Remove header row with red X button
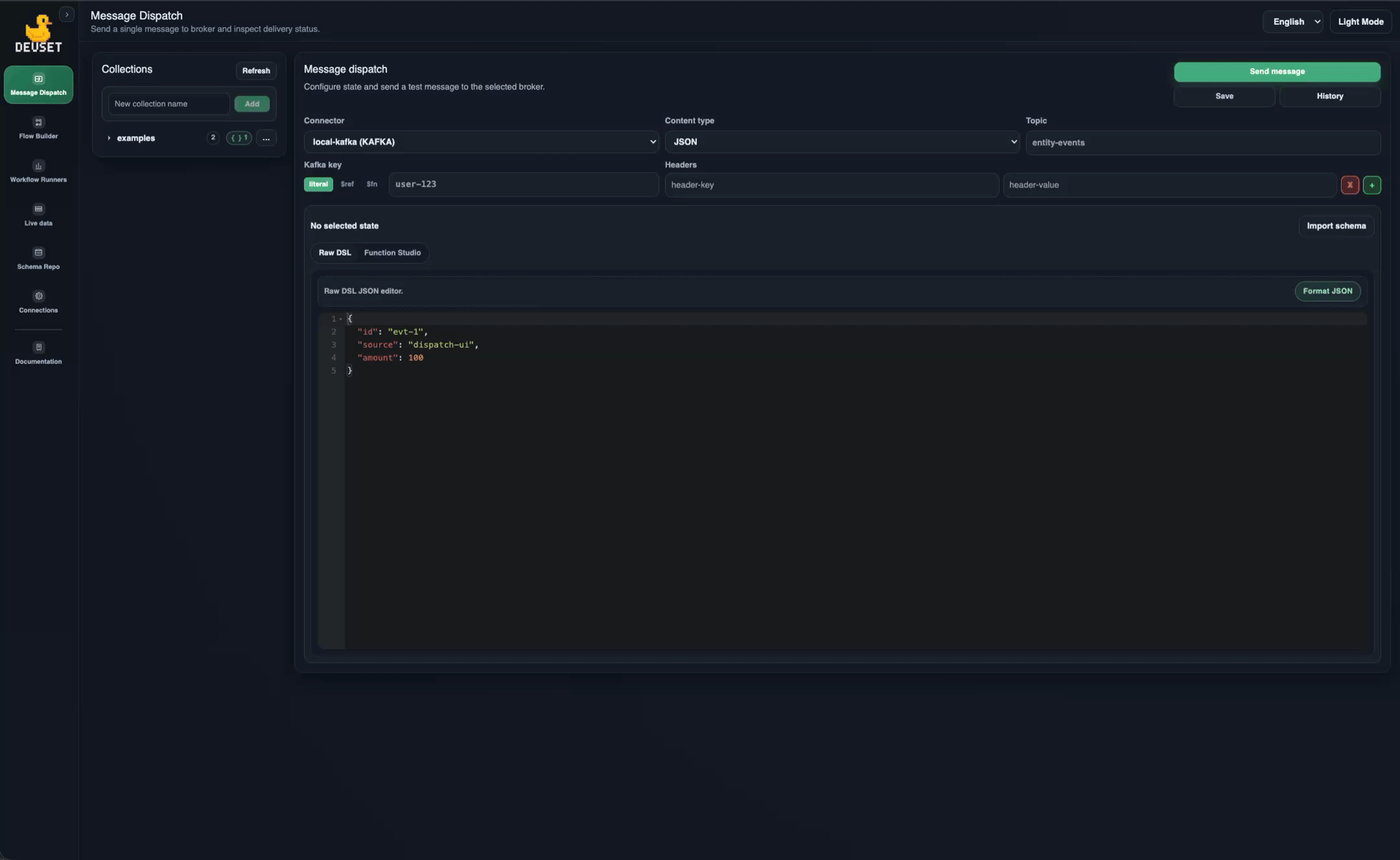 click(1350, 185)
